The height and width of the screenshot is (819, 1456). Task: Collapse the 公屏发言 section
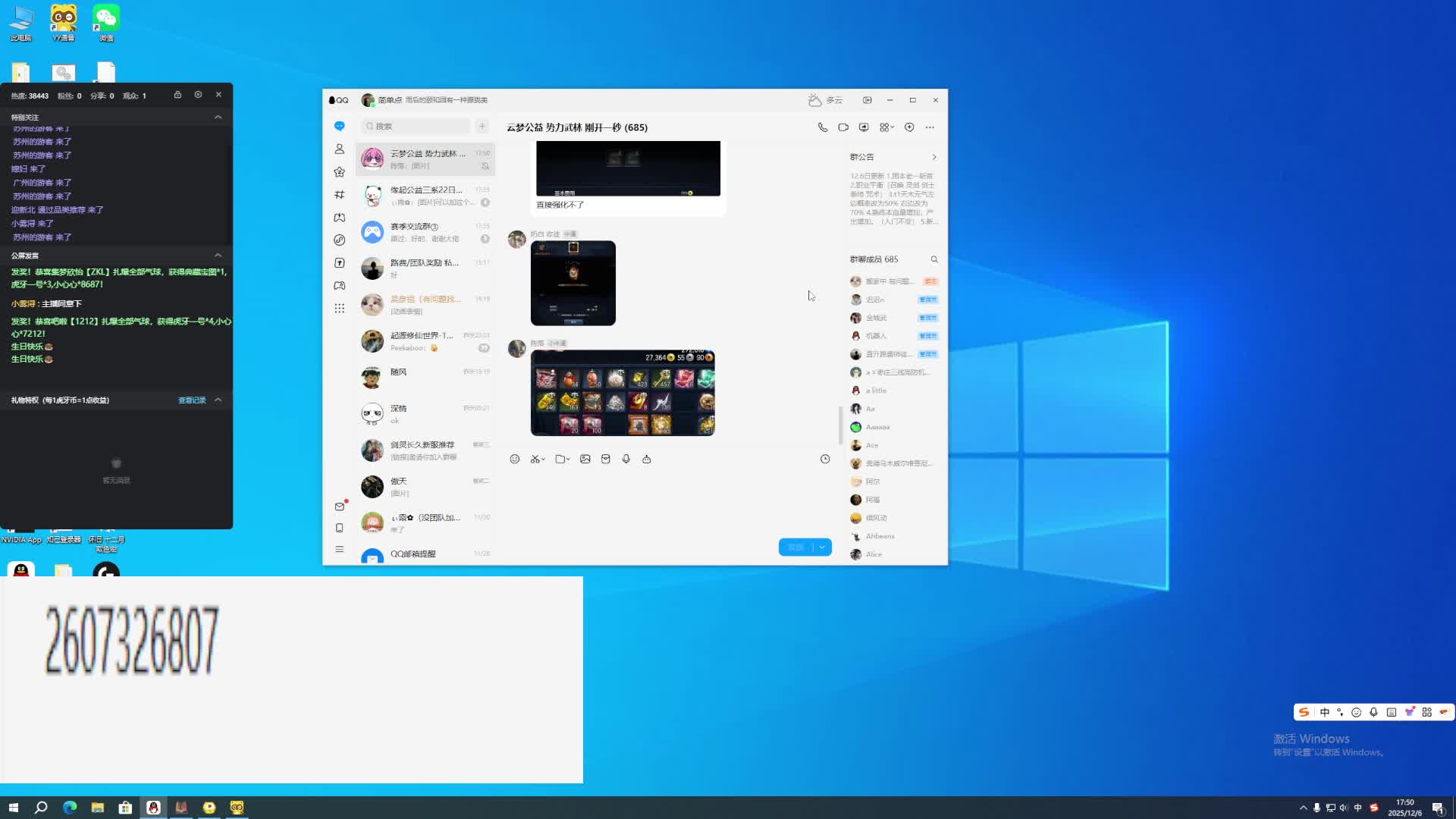[x=218, y=256]
